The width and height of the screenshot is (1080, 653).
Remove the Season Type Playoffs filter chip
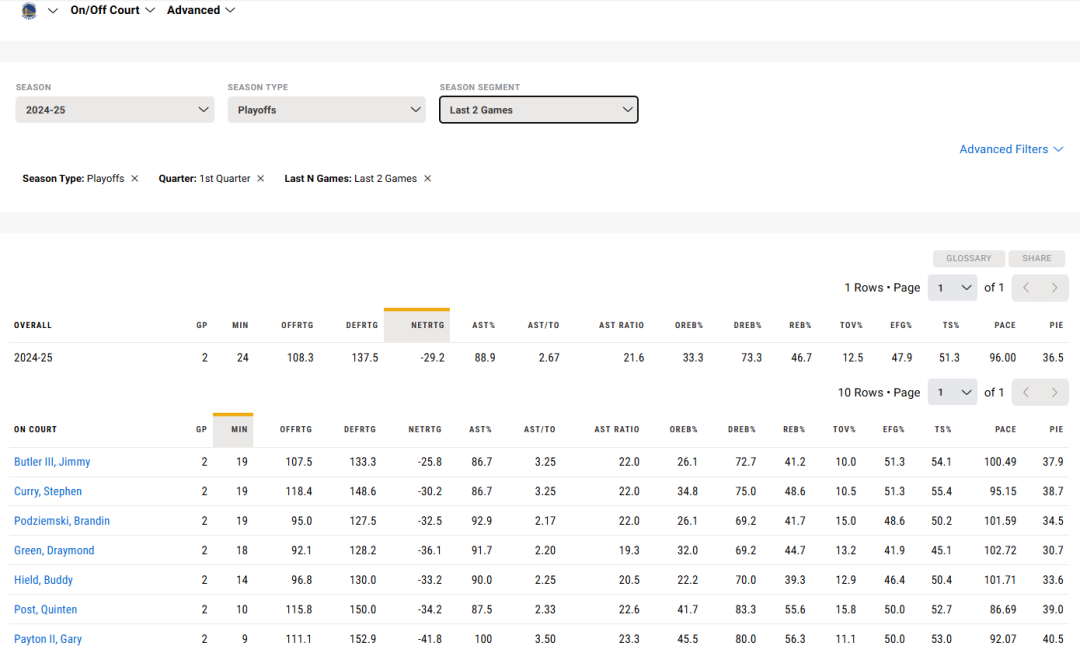135,178
